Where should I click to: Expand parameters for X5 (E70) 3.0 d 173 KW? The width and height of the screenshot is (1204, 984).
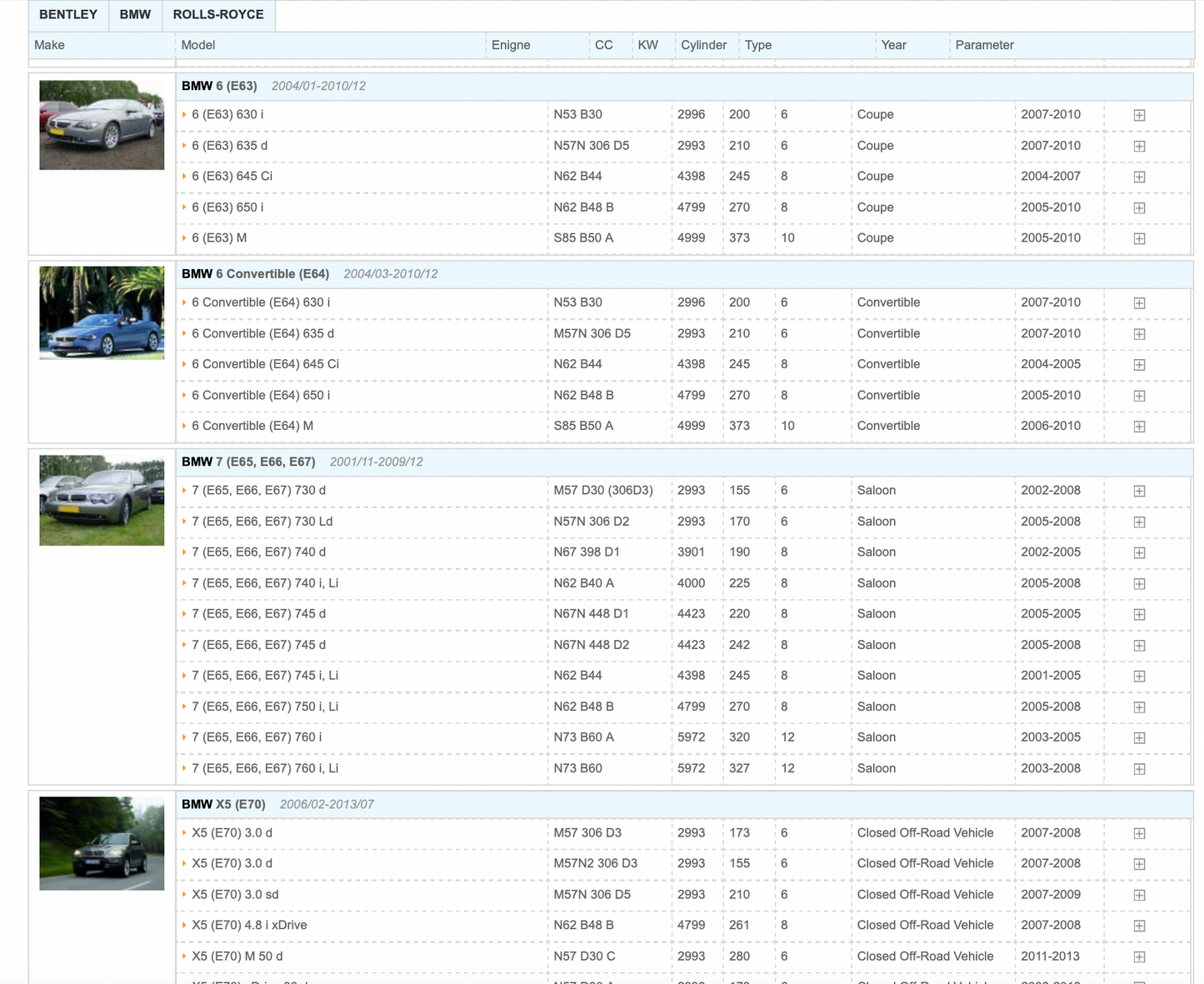click(x=1139, y=833)
